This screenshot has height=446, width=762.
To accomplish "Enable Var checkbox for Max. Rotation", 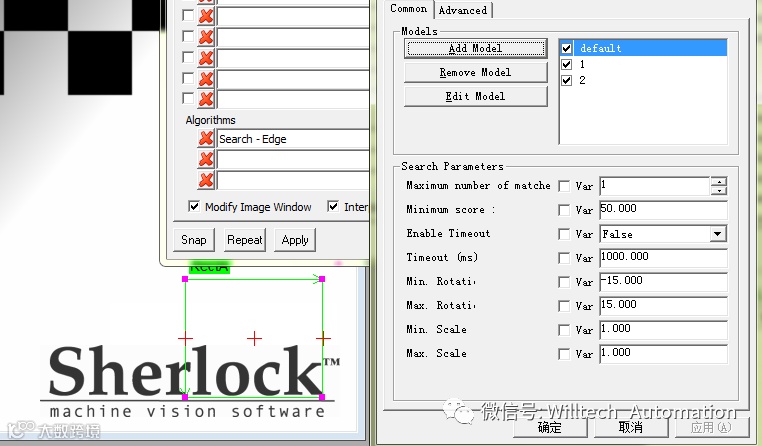I will [x=564, y=306].
